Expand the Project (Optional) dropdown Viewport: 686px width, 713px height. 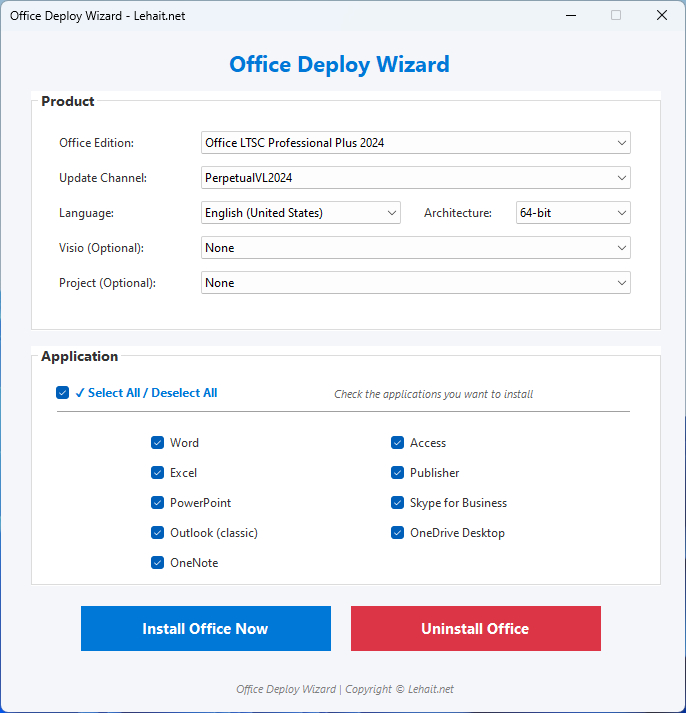(416, 283)
